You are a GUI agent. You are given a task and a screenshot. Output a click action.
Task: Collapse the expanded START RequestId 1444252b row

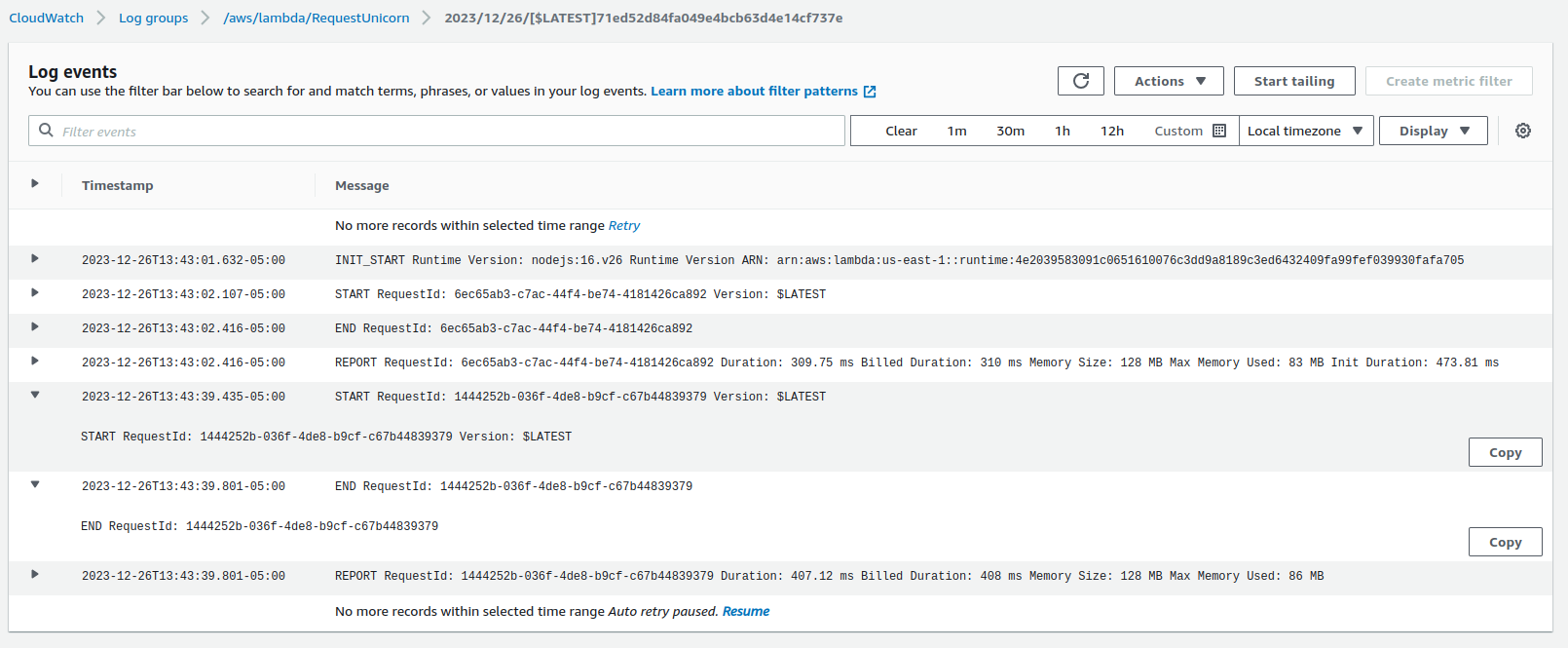35,396
